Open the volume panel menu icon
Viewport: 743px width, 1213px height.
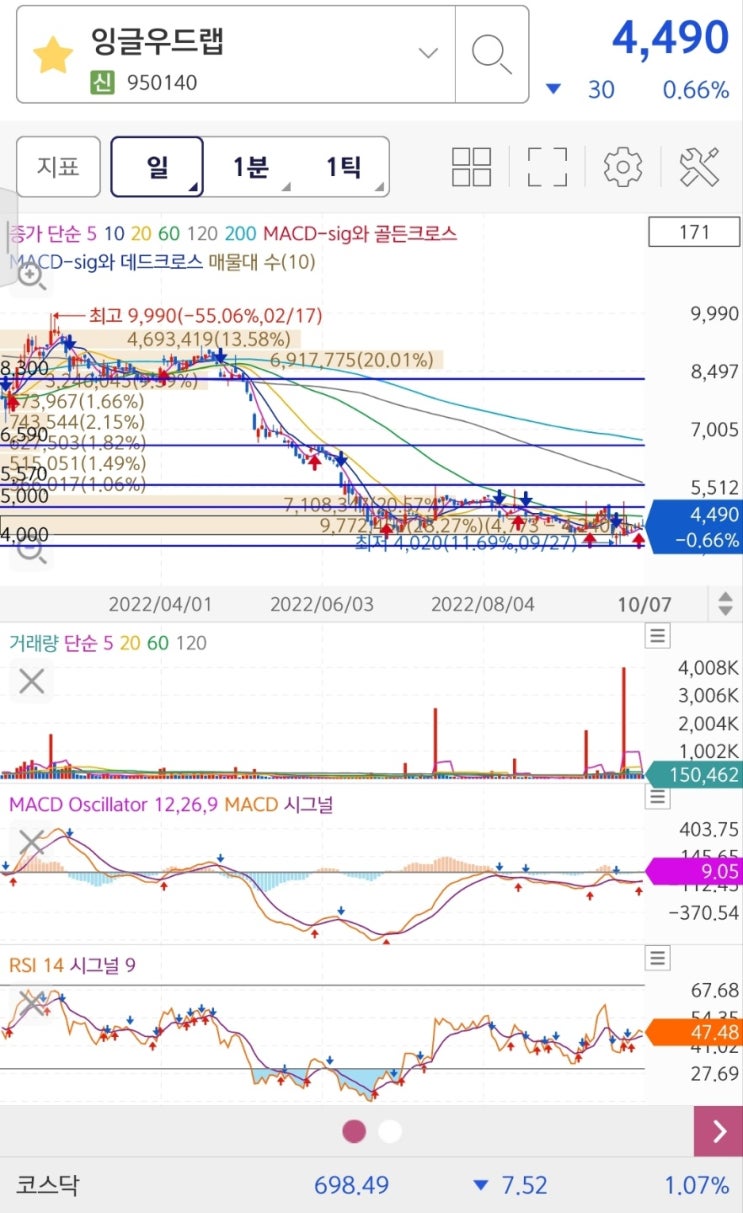coord(657,635)
